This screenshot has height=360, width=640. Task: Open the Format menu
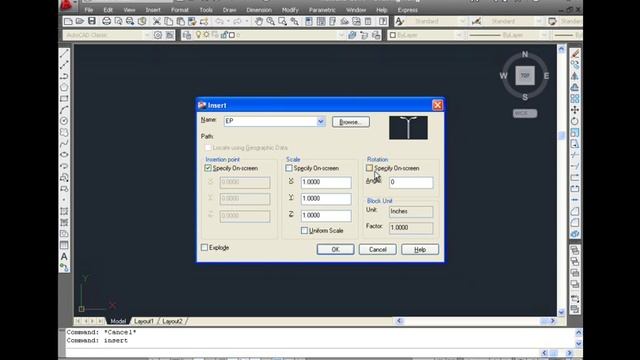(x=180, y=10)
